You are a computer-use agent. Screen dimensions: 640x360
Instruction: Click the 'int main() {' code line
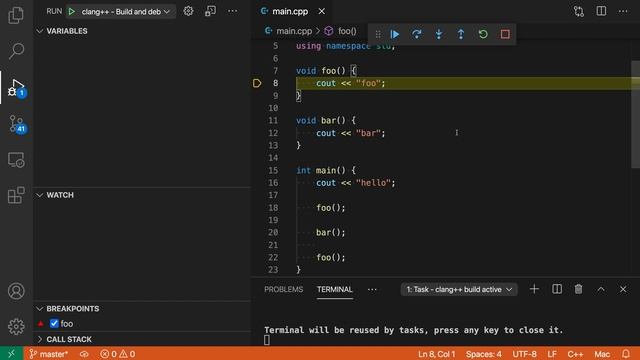pyautogui.click(x=326, y=170)
